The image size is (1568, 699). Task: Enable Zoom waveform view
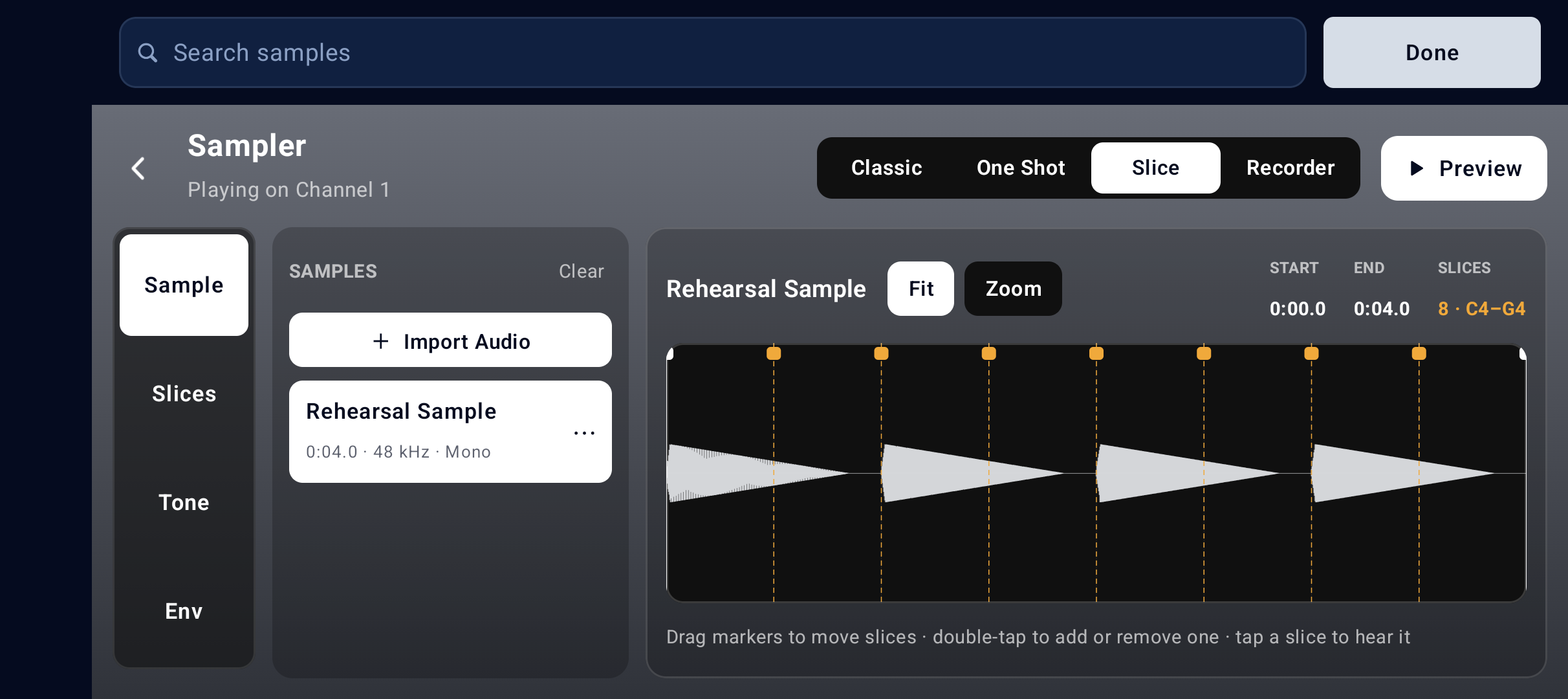[1013, 289]
